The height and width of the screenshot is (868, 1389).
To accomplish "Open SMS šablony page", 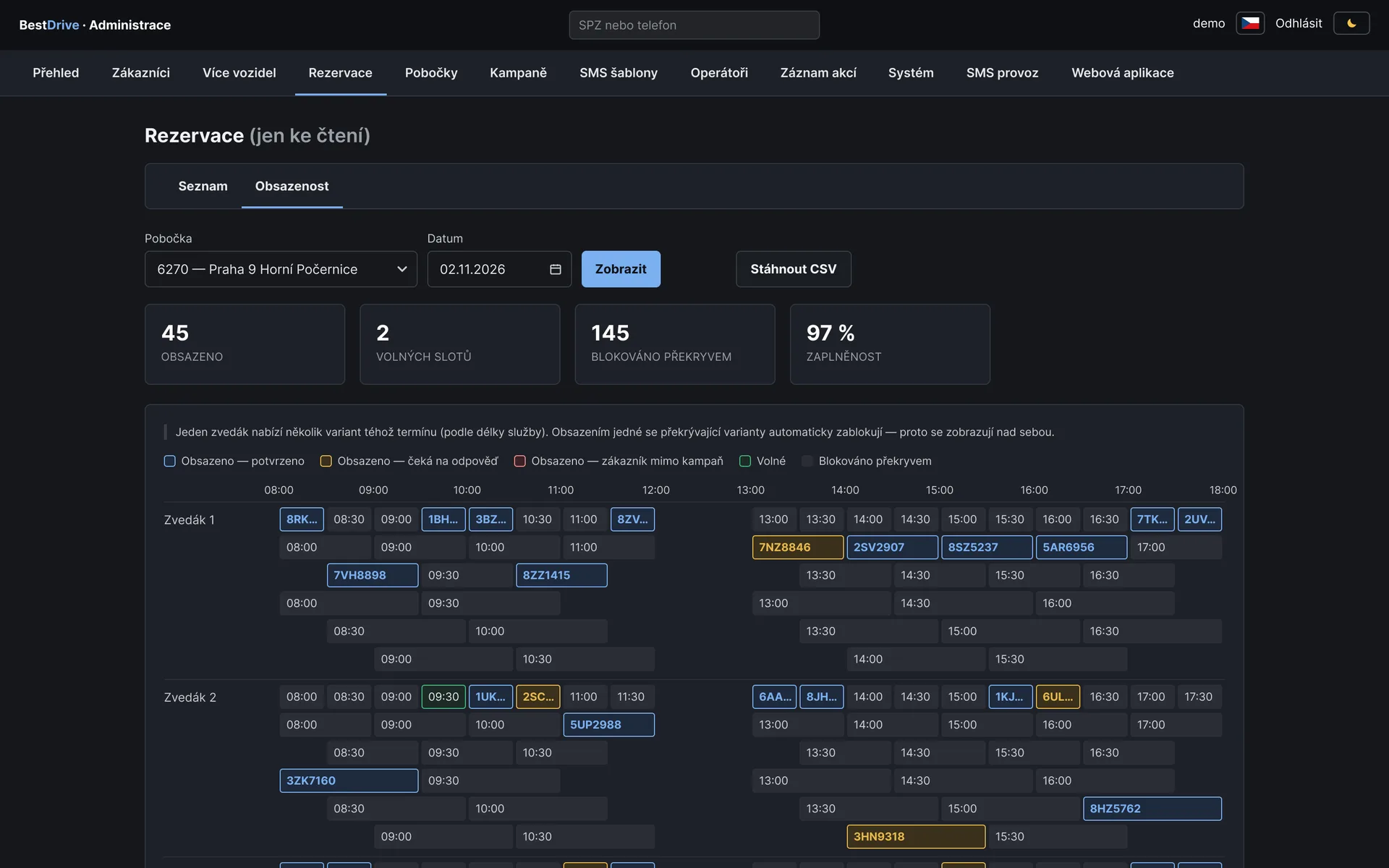I will (619, 73).
